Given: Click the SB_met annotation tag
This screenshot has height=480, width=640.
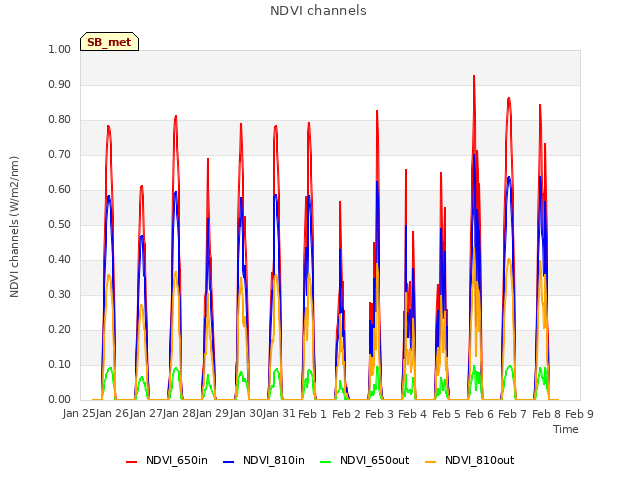Looking at the screenshot, I should 109,42.
